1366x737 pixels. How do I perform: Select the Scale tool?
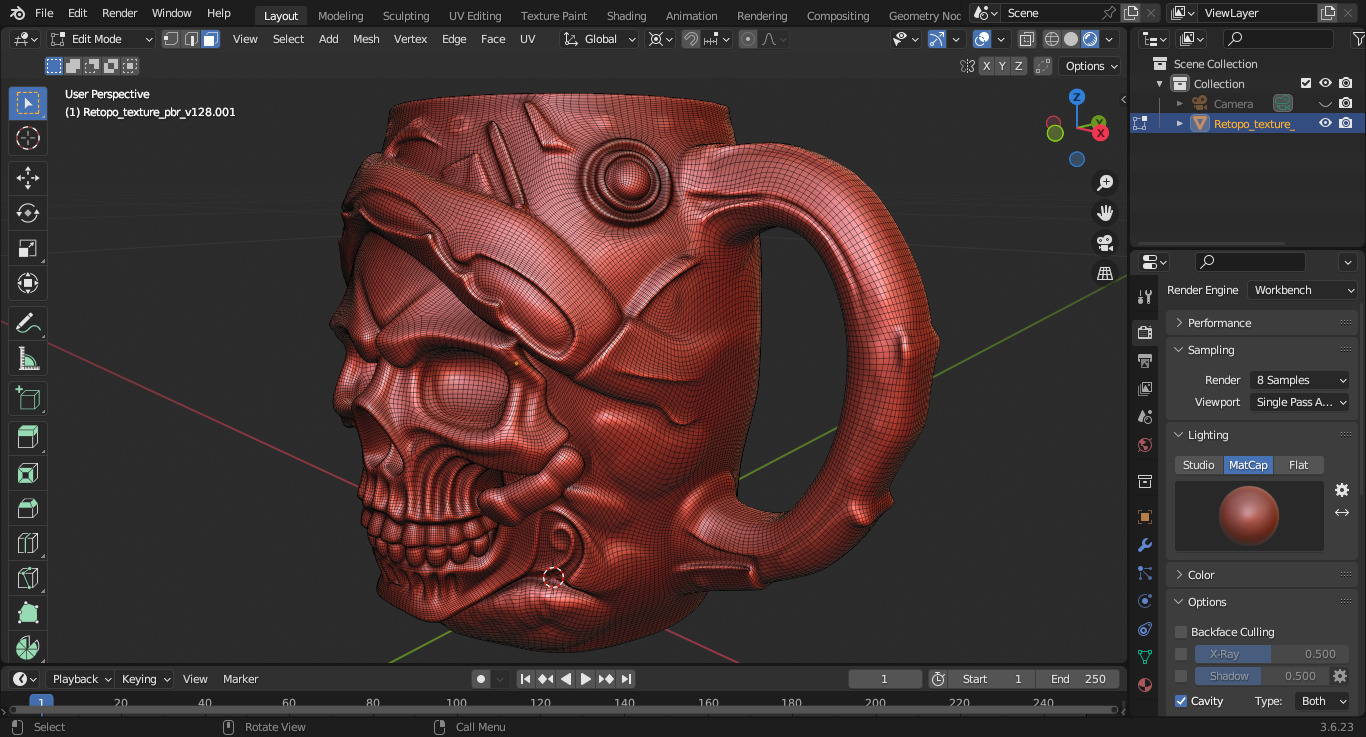point(28,248)
